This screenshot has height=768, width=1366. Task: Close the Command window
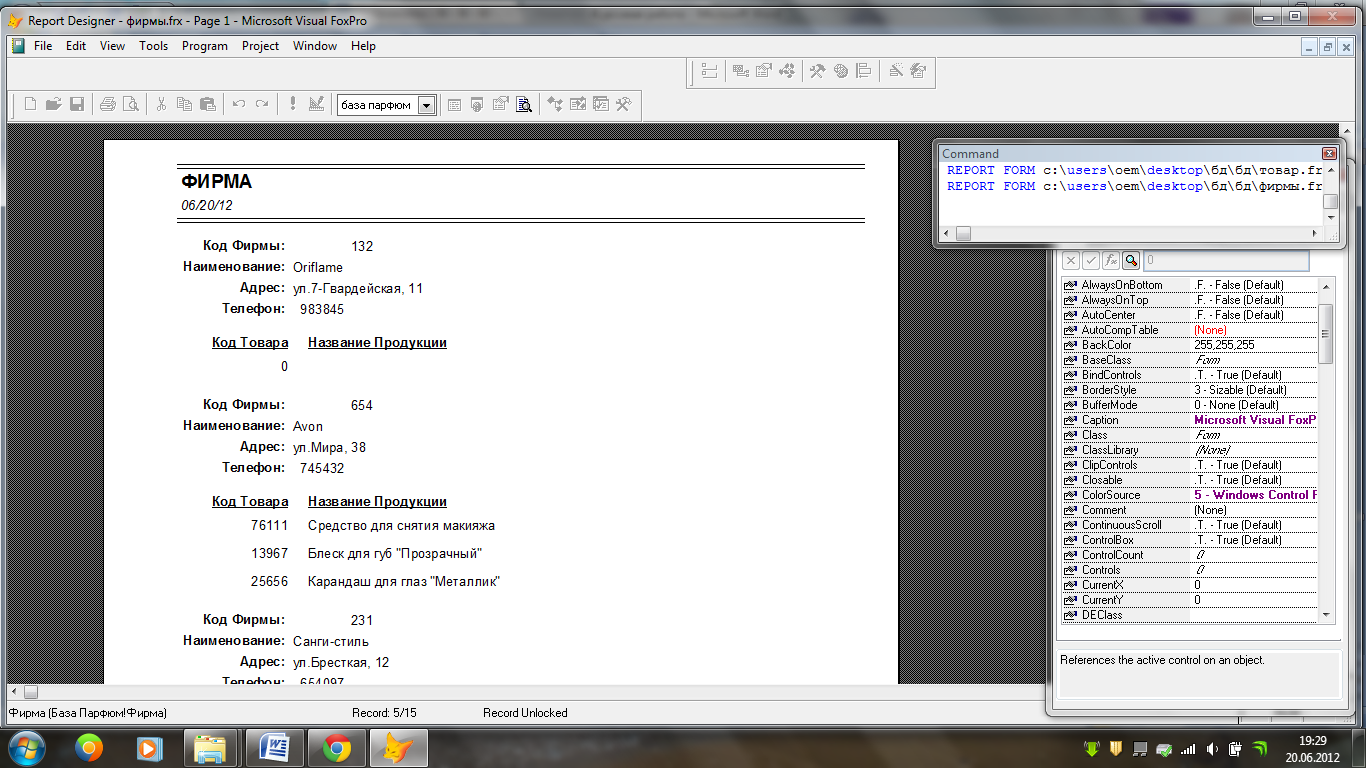1329,154
